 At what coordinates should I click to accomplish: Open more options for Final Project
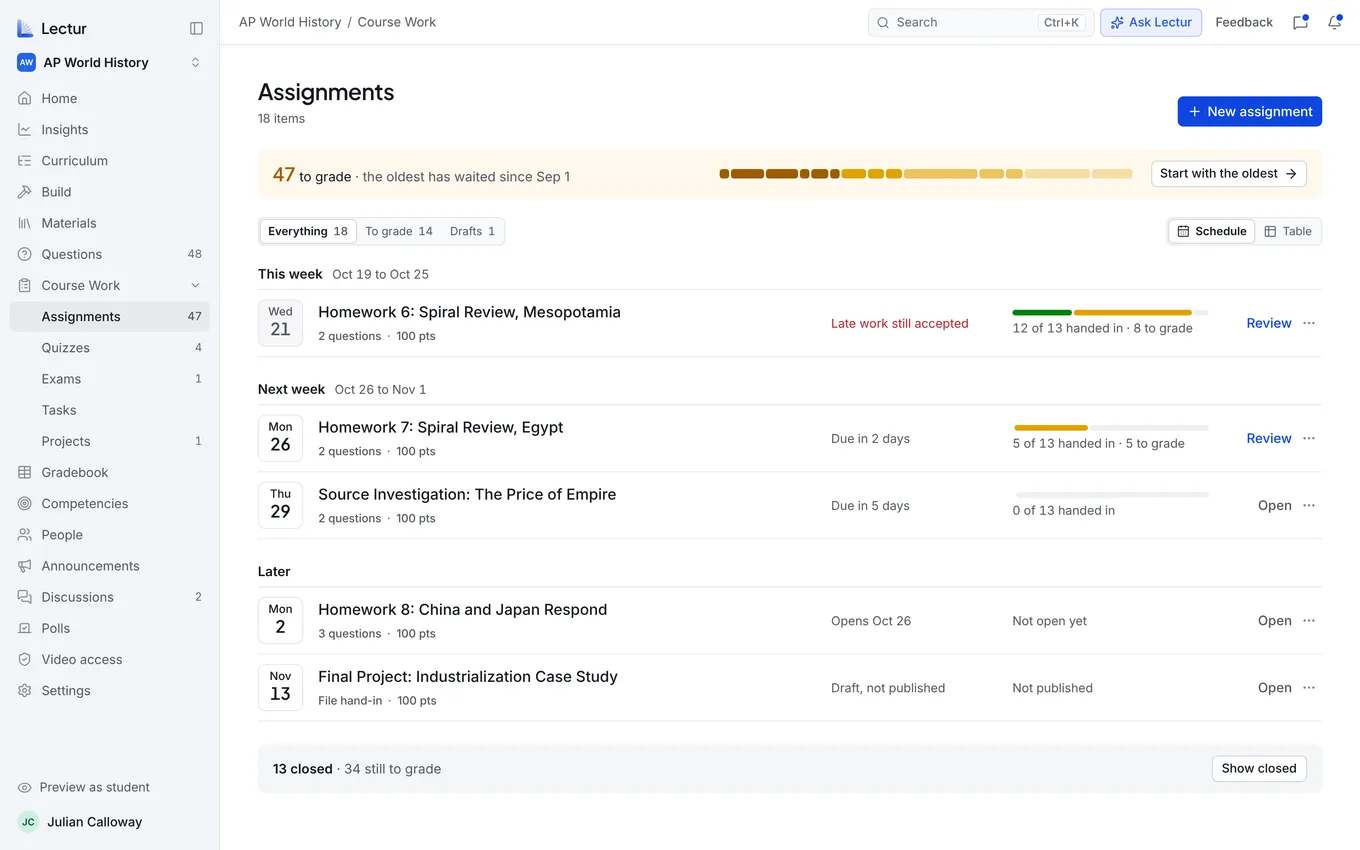[x=1309, y=687]
